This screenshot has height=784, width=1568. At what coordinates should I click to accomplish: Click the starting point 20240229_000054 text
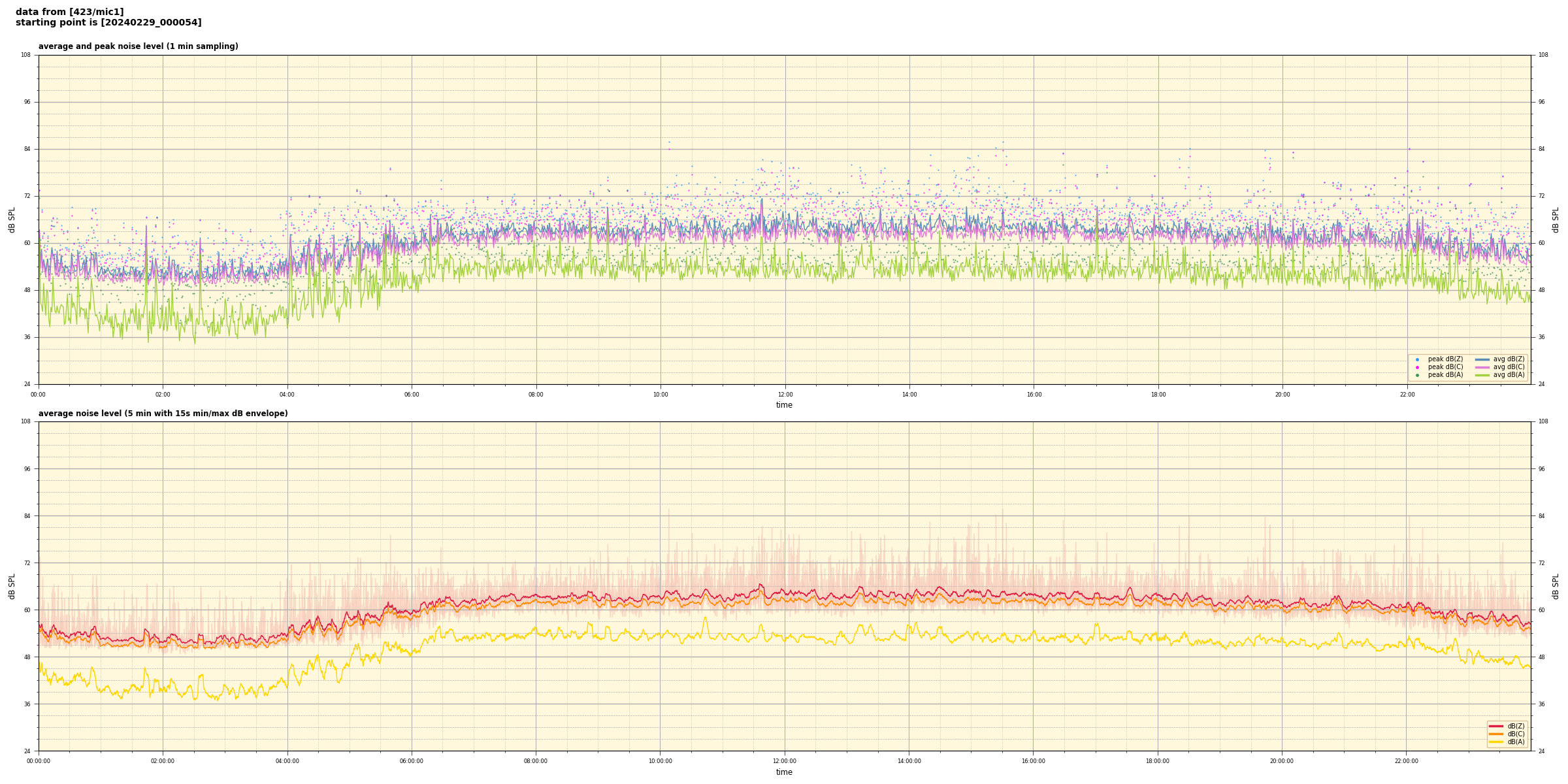pyautogui.click(x=108, y=23)
